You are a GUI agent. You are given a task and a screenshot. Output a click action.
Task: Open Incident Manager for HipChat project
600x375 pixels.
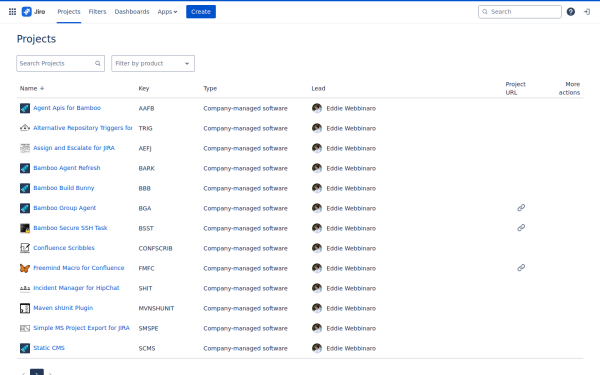[x=77, y=288]
